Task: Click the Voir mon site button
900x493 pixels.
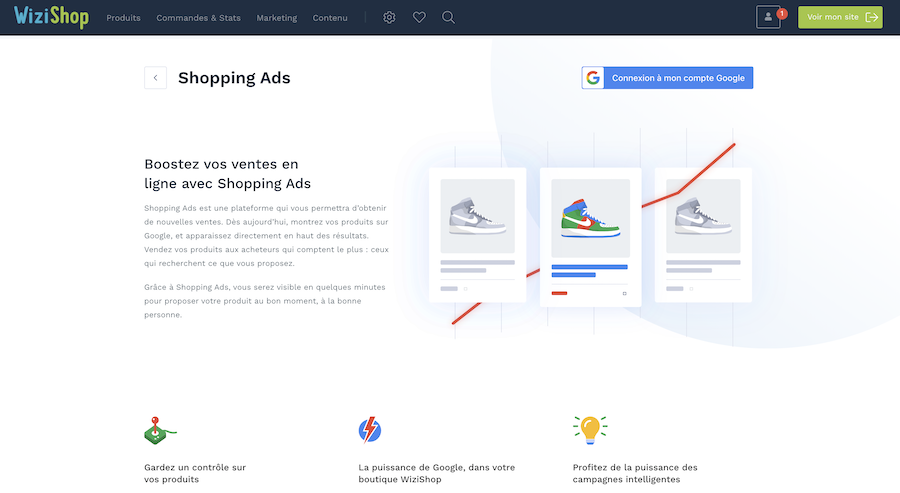Action: click(x=840, y=17)
